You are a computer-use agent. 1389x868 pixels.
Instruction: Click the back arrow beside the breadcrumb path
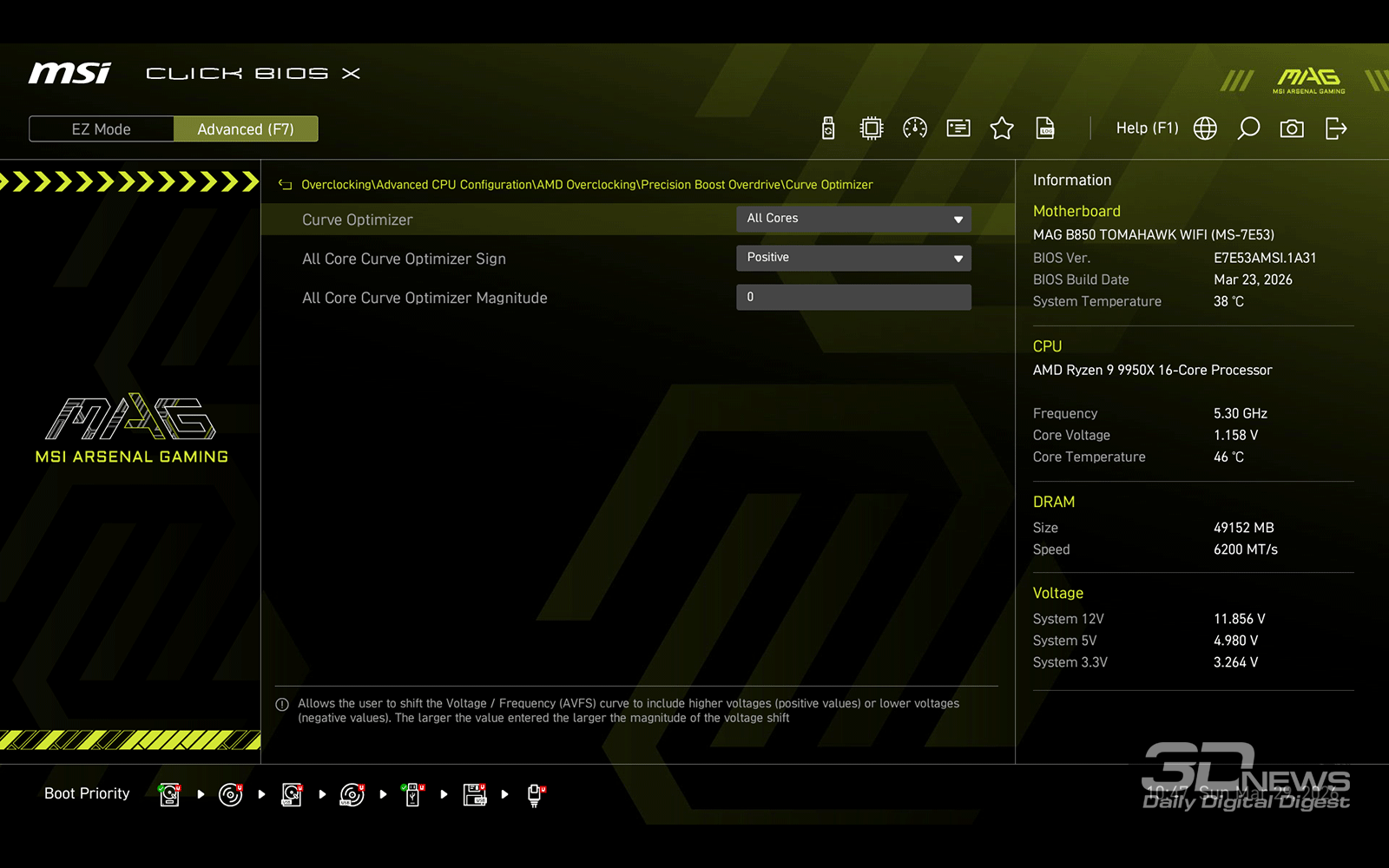point(285,185)
